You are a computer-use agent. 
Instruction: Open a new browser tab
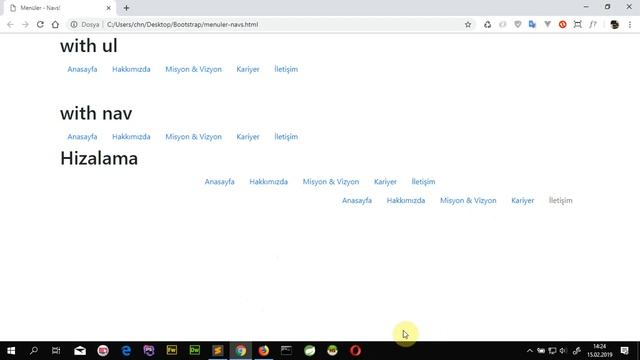click(127, 8)
